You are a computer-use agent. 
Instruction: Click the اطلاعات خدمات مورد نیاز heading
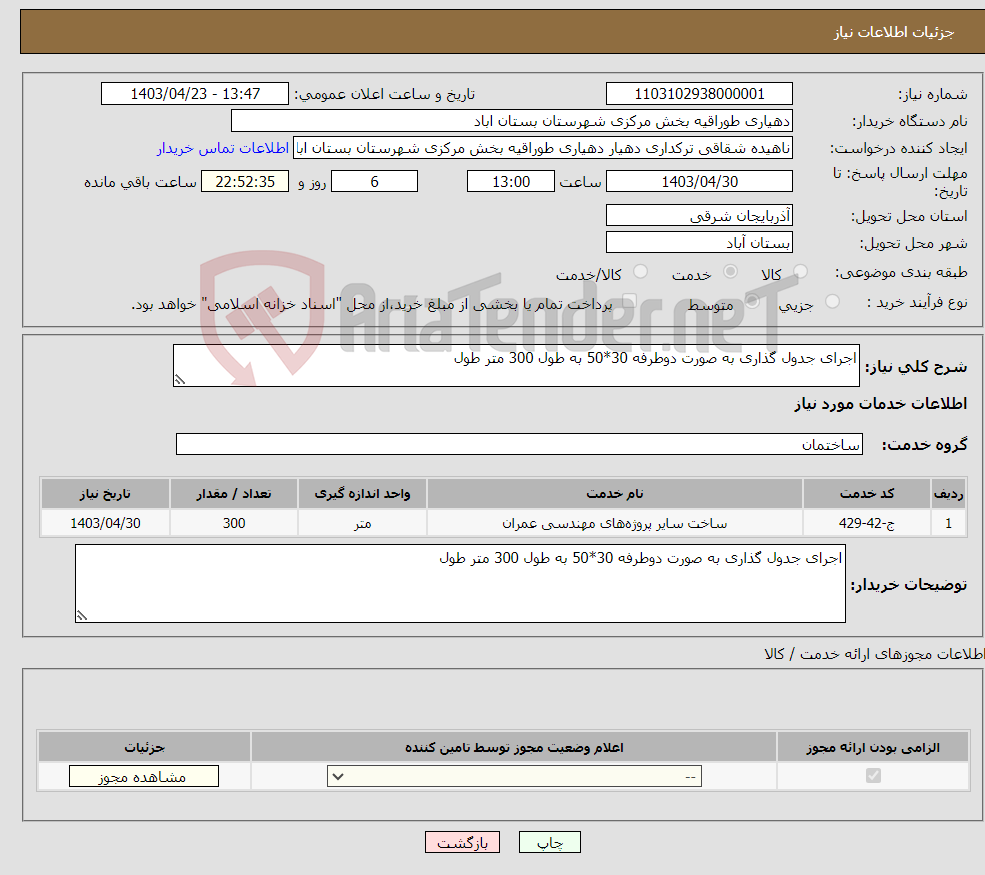pyautogui.click(x=880, y=403)
